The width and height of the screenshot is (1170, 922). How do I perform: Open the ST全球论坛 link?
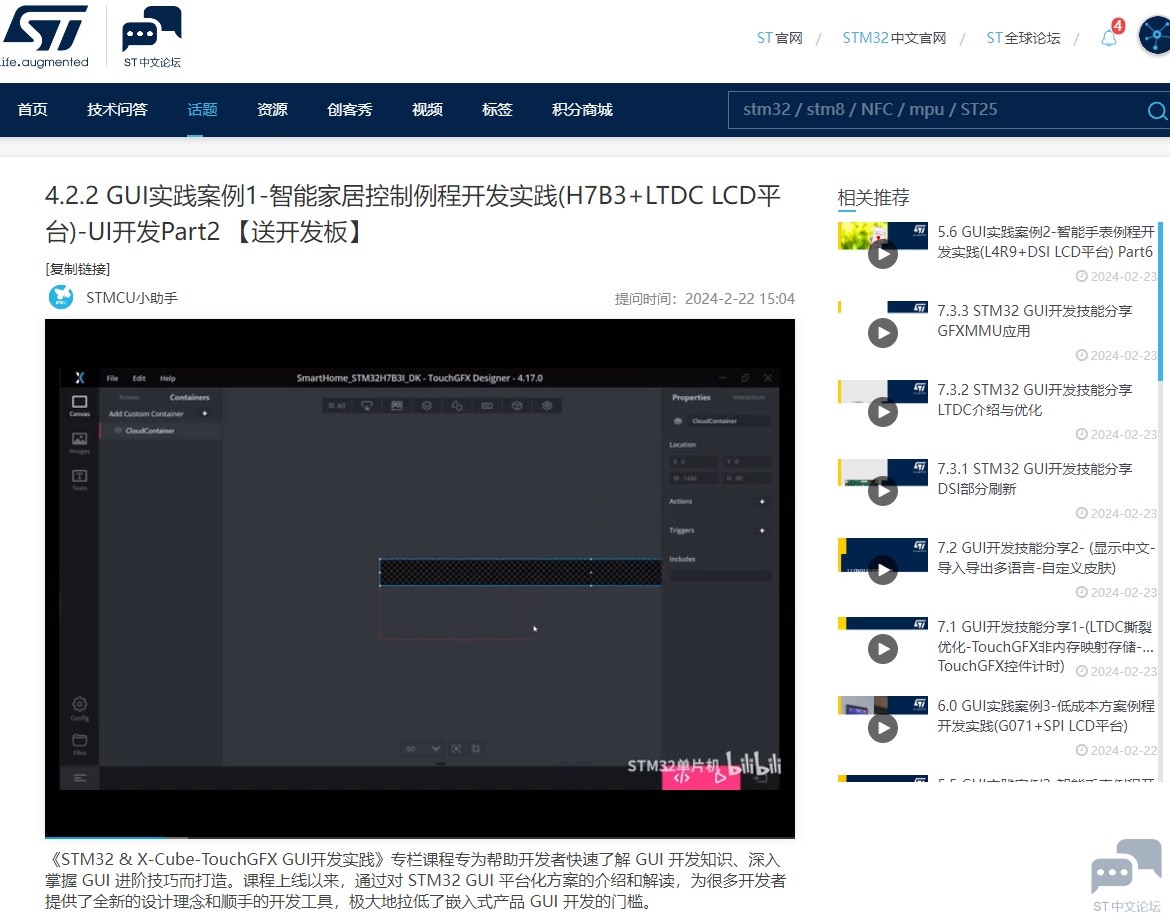pyautogui.click(x=1023, y=38)
